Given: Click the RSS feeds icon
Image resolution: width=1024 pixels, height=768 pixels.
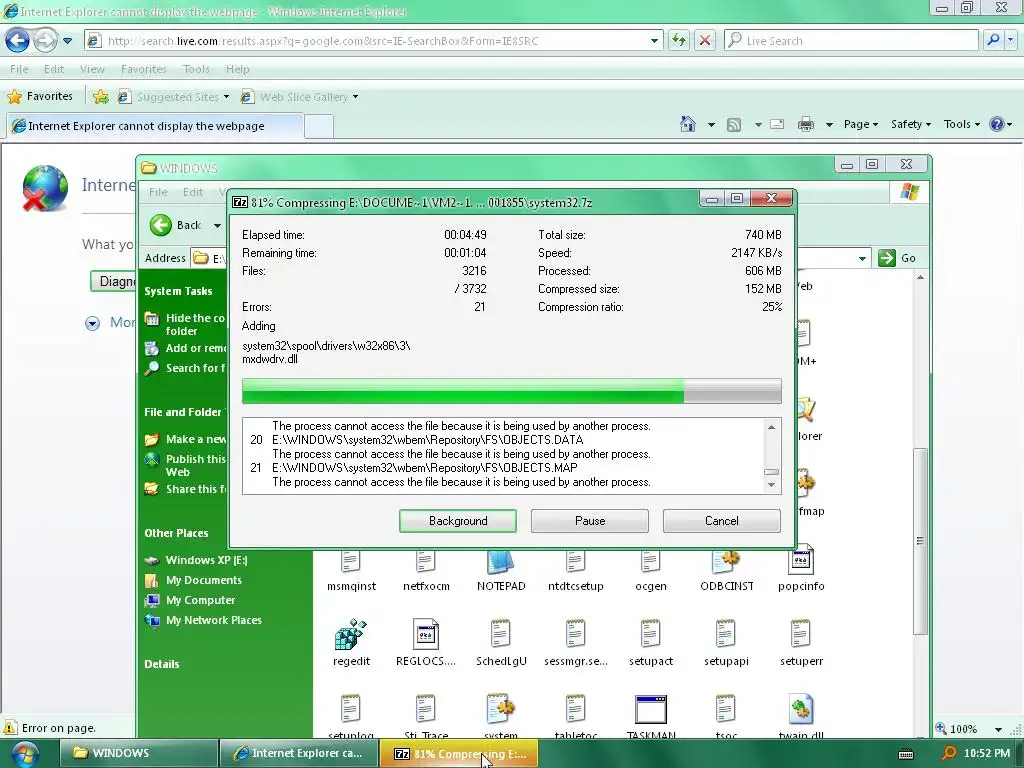Looking at the screenshot, I should tap(734, 124).
